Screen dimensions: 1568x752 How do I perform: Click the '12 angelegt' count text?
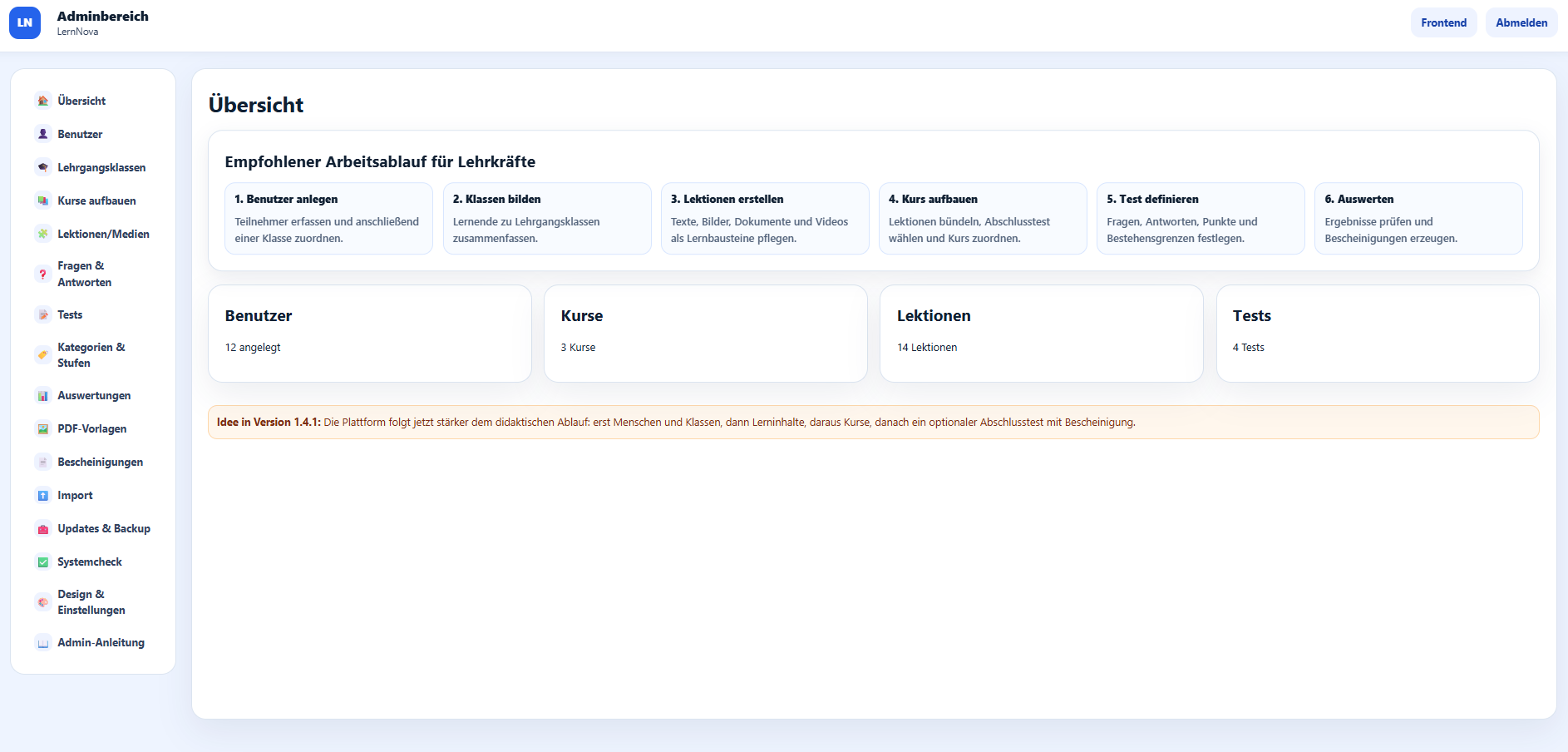coord(253,348)
